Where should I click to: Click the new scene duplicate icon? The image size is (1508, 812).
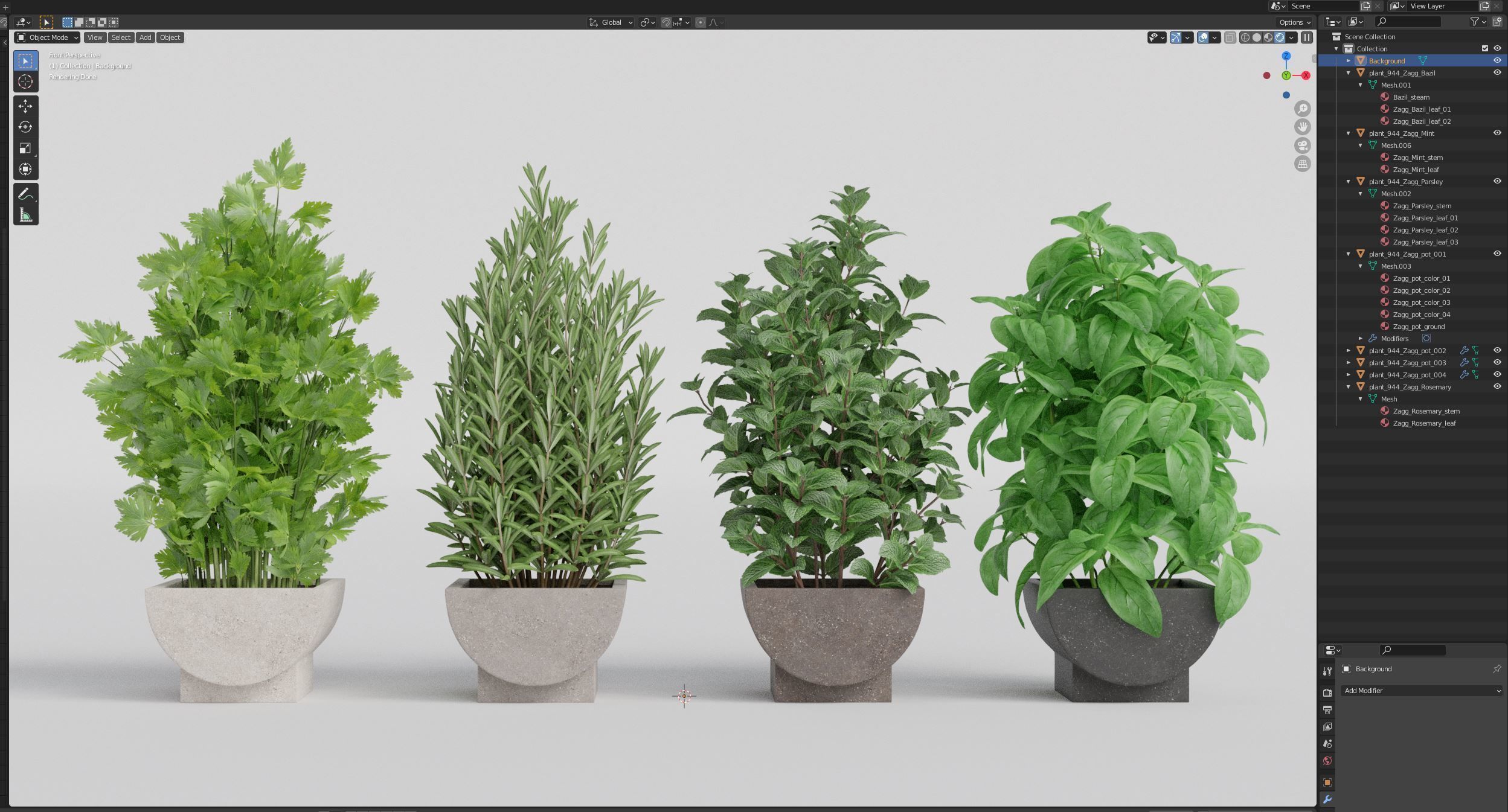1365,5
